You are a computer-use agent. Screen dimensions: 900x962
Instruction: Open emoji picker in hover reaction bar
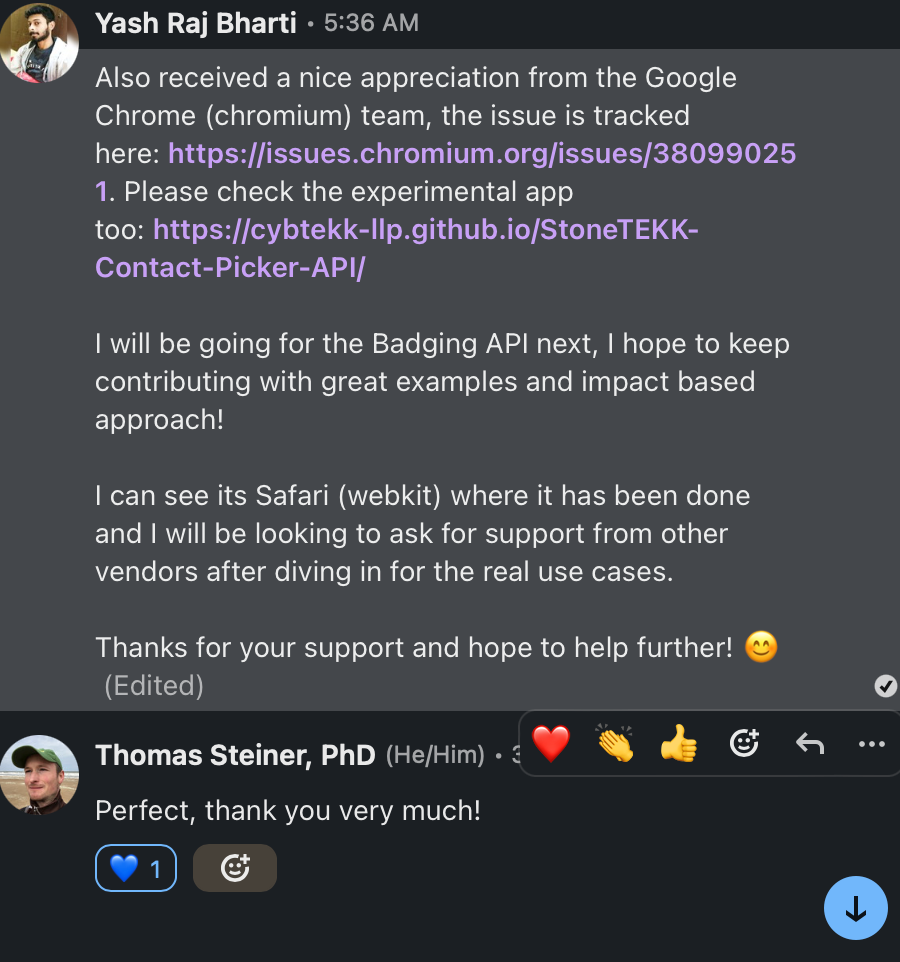(744, 744)
